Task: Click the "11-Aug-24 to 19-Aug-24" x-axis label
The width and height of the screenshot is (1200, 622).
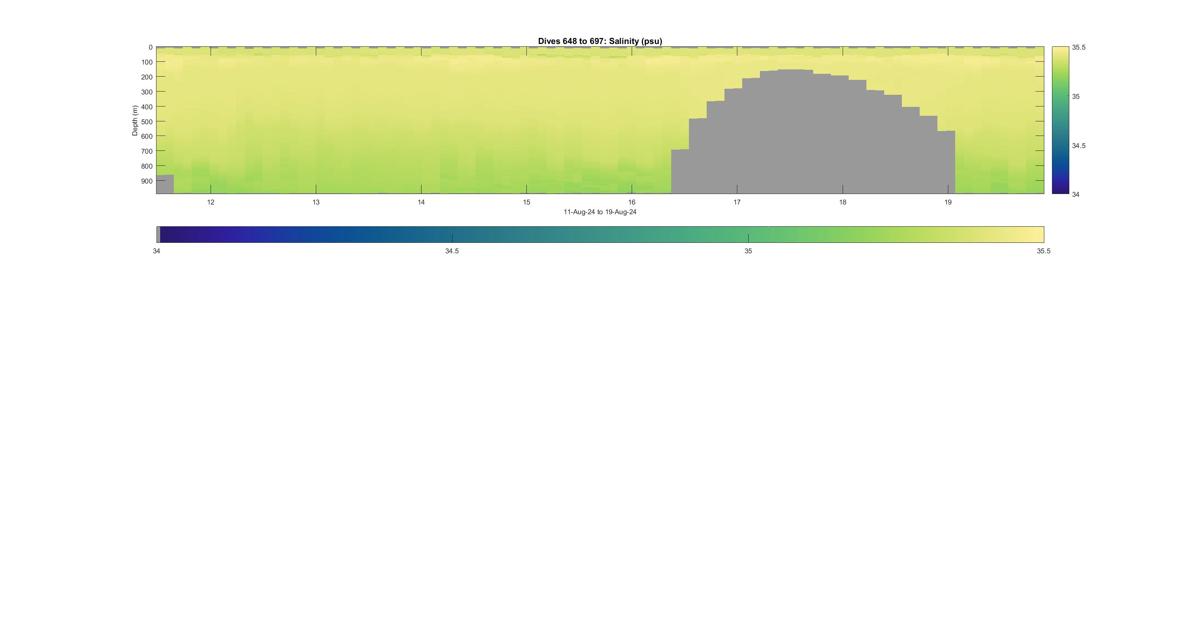Action: [x=600, y=212]
